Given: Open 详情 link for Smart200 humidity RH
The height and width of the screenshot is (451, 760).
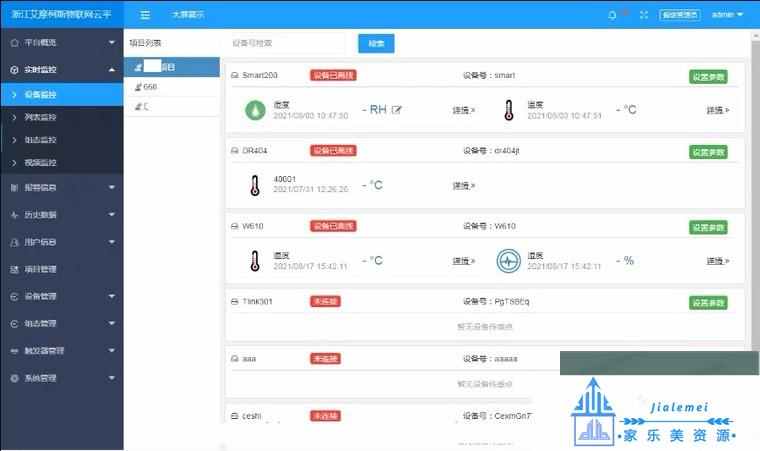Looking at the screenshot, I should point(463,111).
